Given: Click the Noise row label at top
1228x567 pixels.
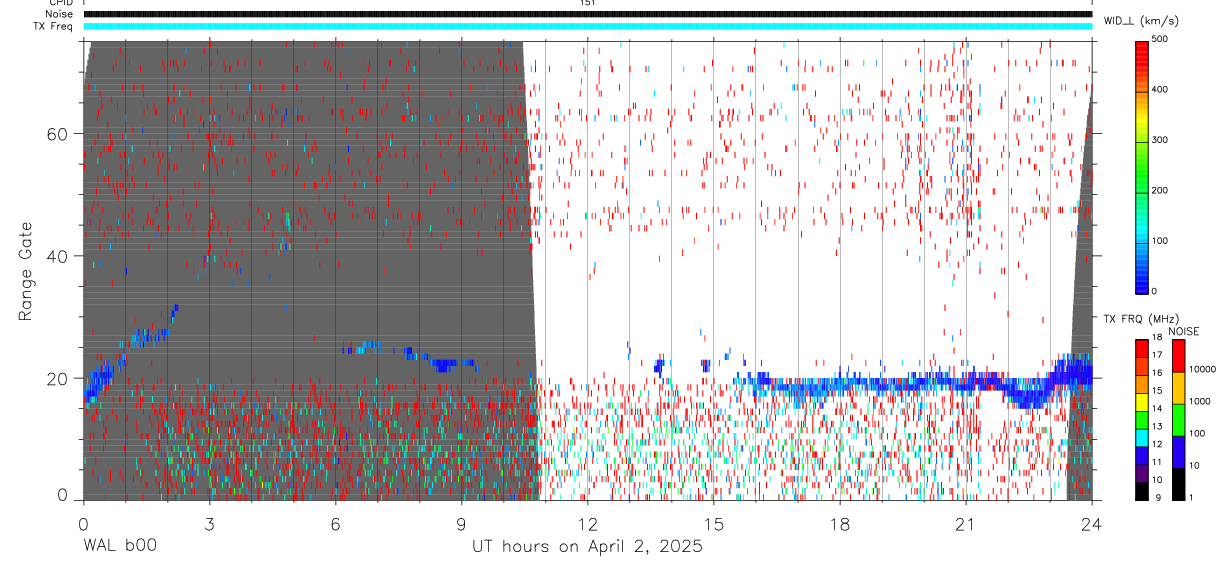Looking at the screenshot, I should (x=59, y=14).
